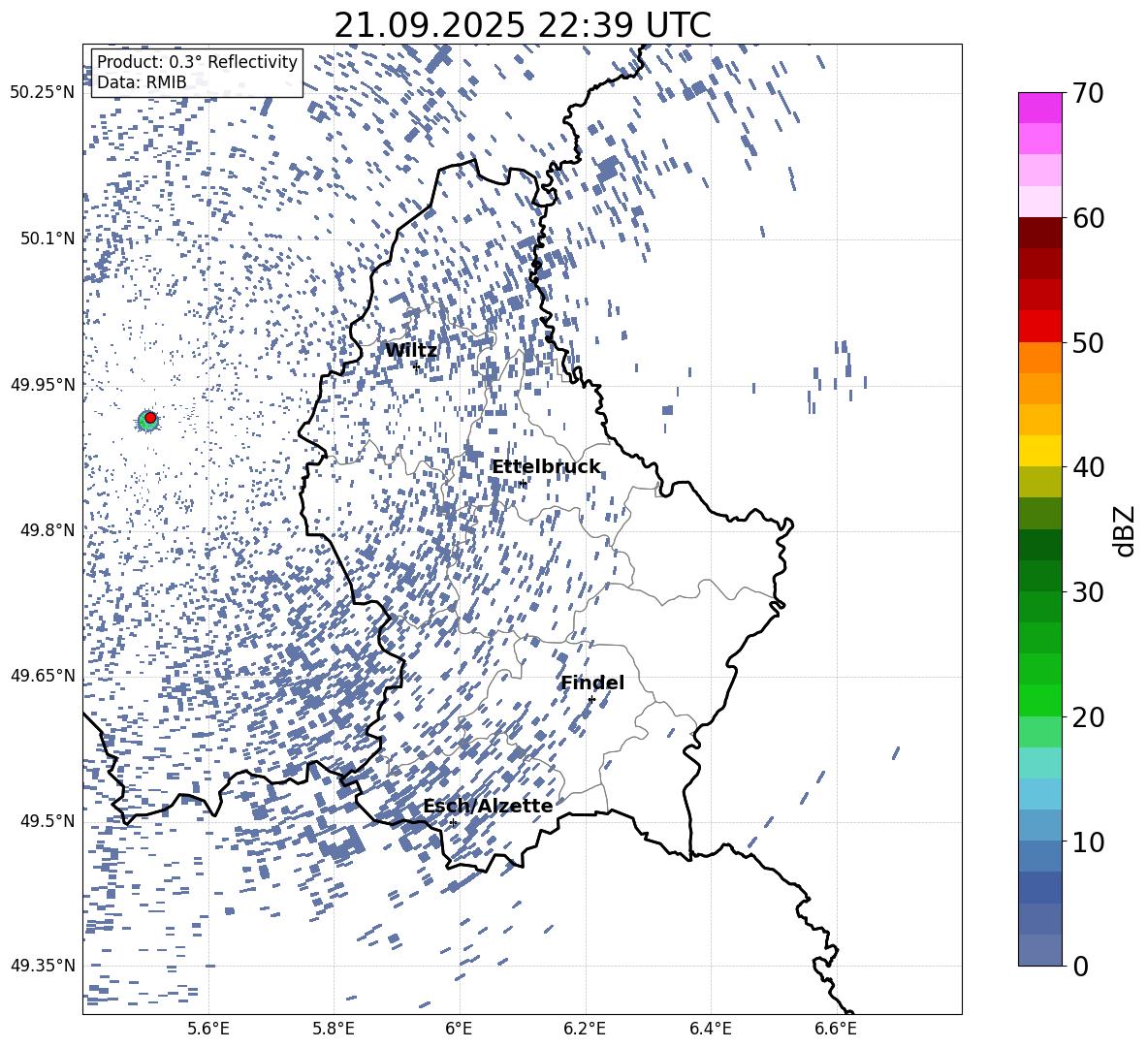The height and width of the screenshot is (1048, 1148).
Task: Click the 6.4°E longitude label
Action: click(x=710, y=1029)
